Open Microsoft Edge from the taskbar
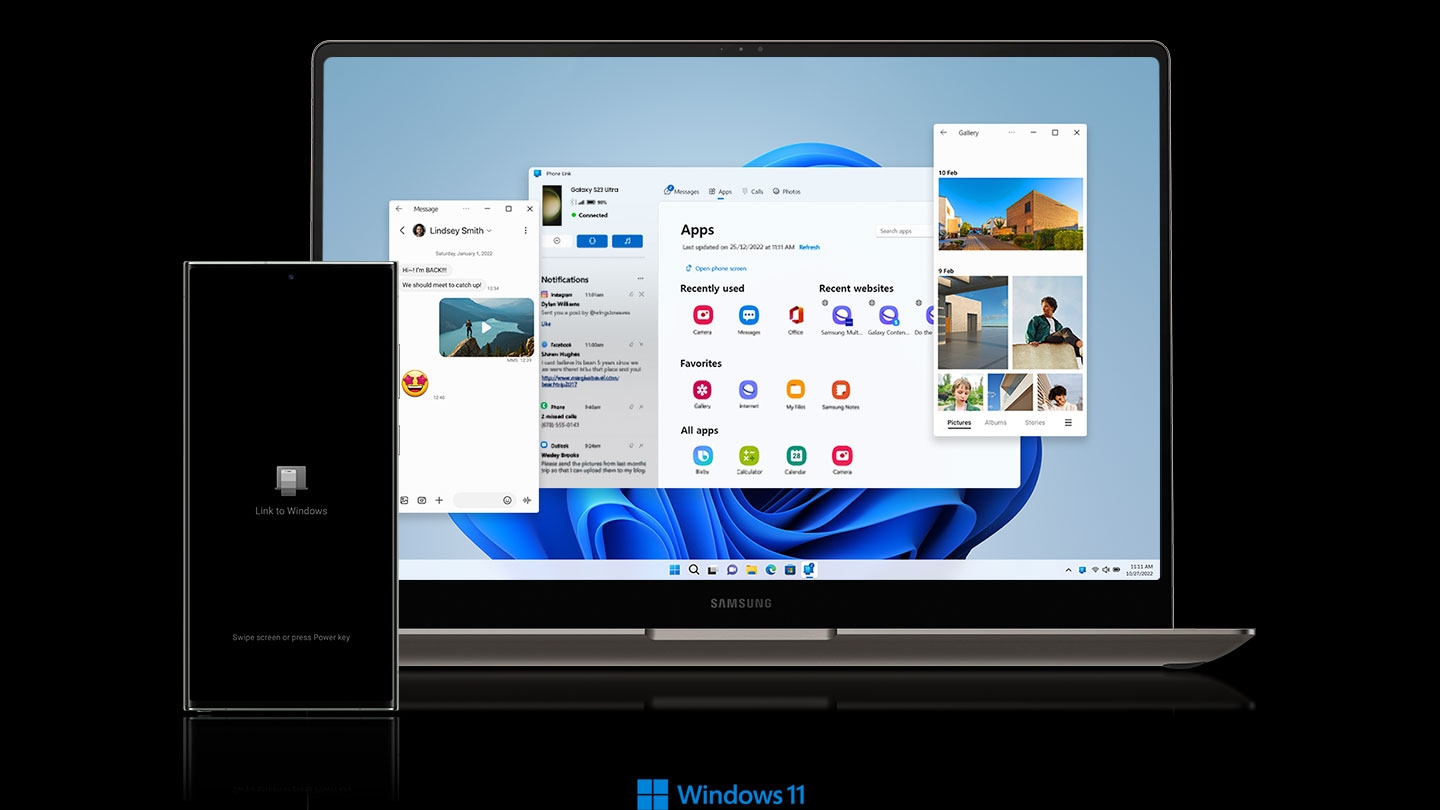 (771, 570)
